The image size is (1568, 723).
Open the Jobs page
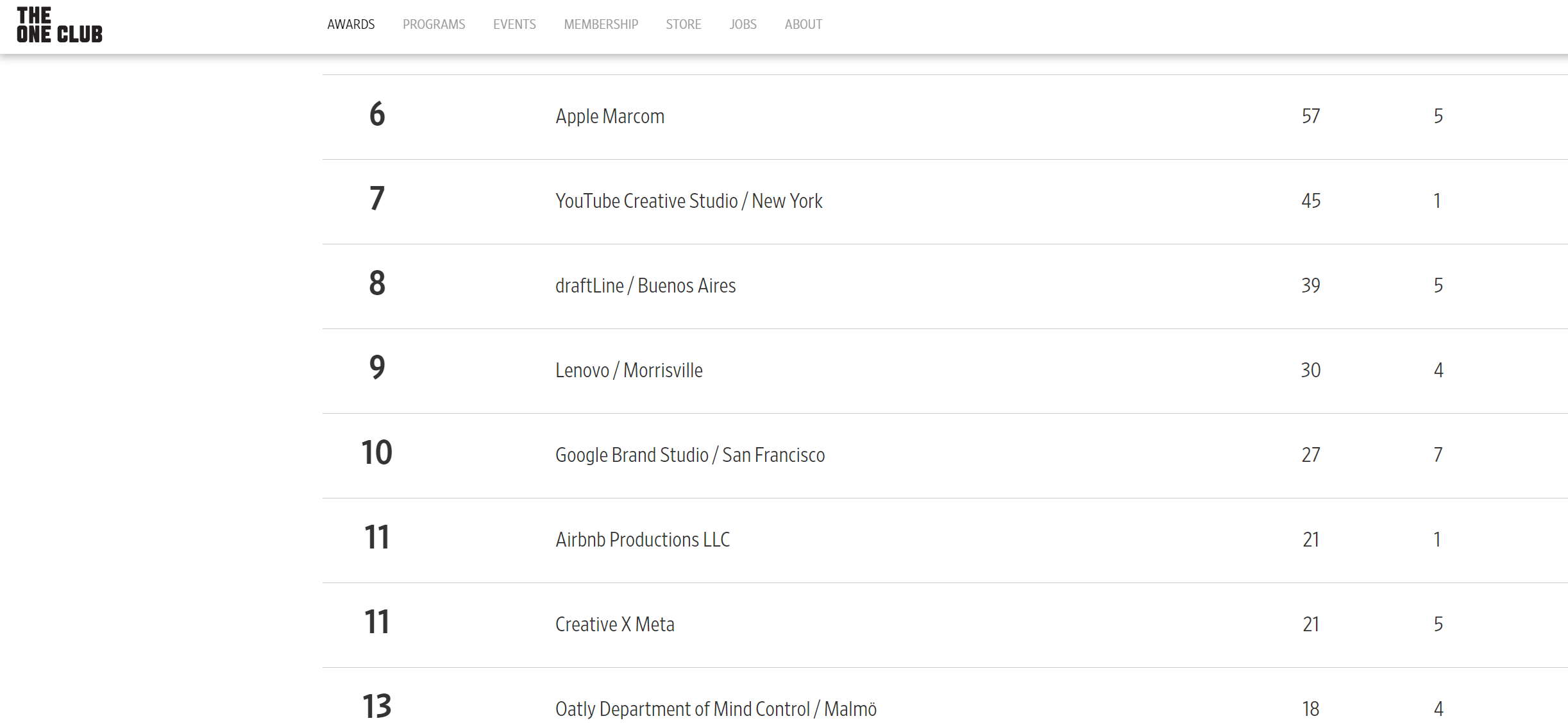click(x=743, y=24)
